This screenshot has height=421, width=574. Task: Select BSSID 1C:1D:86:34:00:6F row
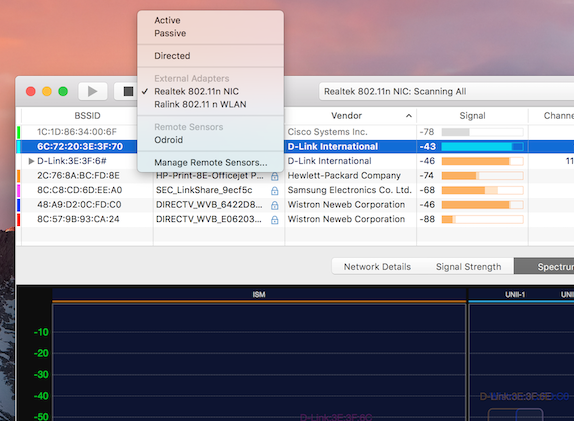pyautogui.click(x=77, y=132)
